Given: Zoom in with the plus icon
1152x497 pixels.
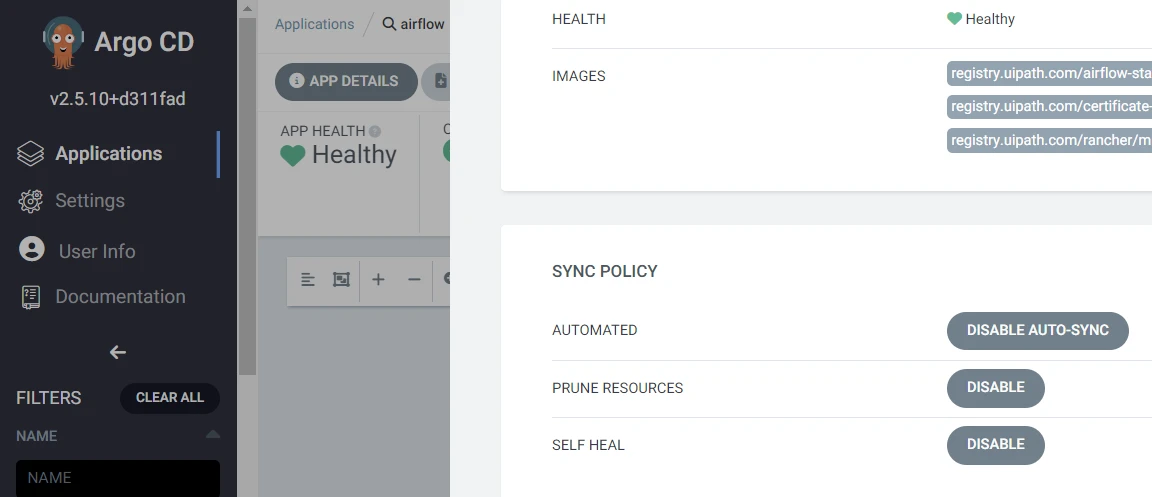Looking at the screenshot, I should [378, 279].
